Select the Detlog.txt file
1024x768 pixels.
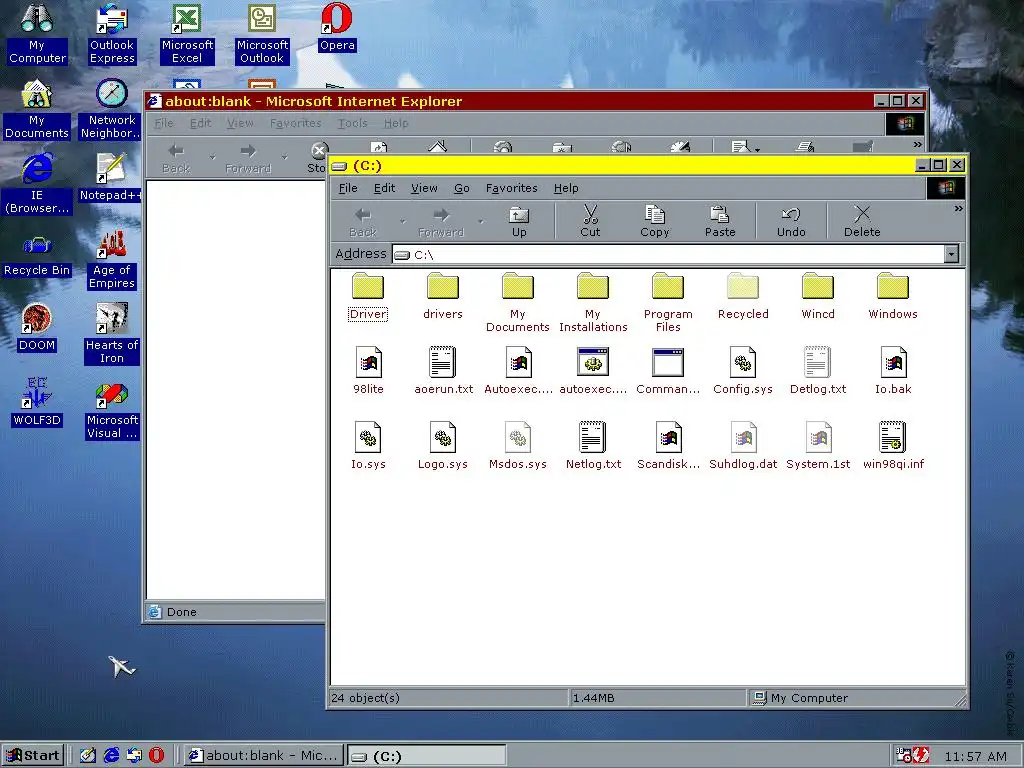(818, 371)
